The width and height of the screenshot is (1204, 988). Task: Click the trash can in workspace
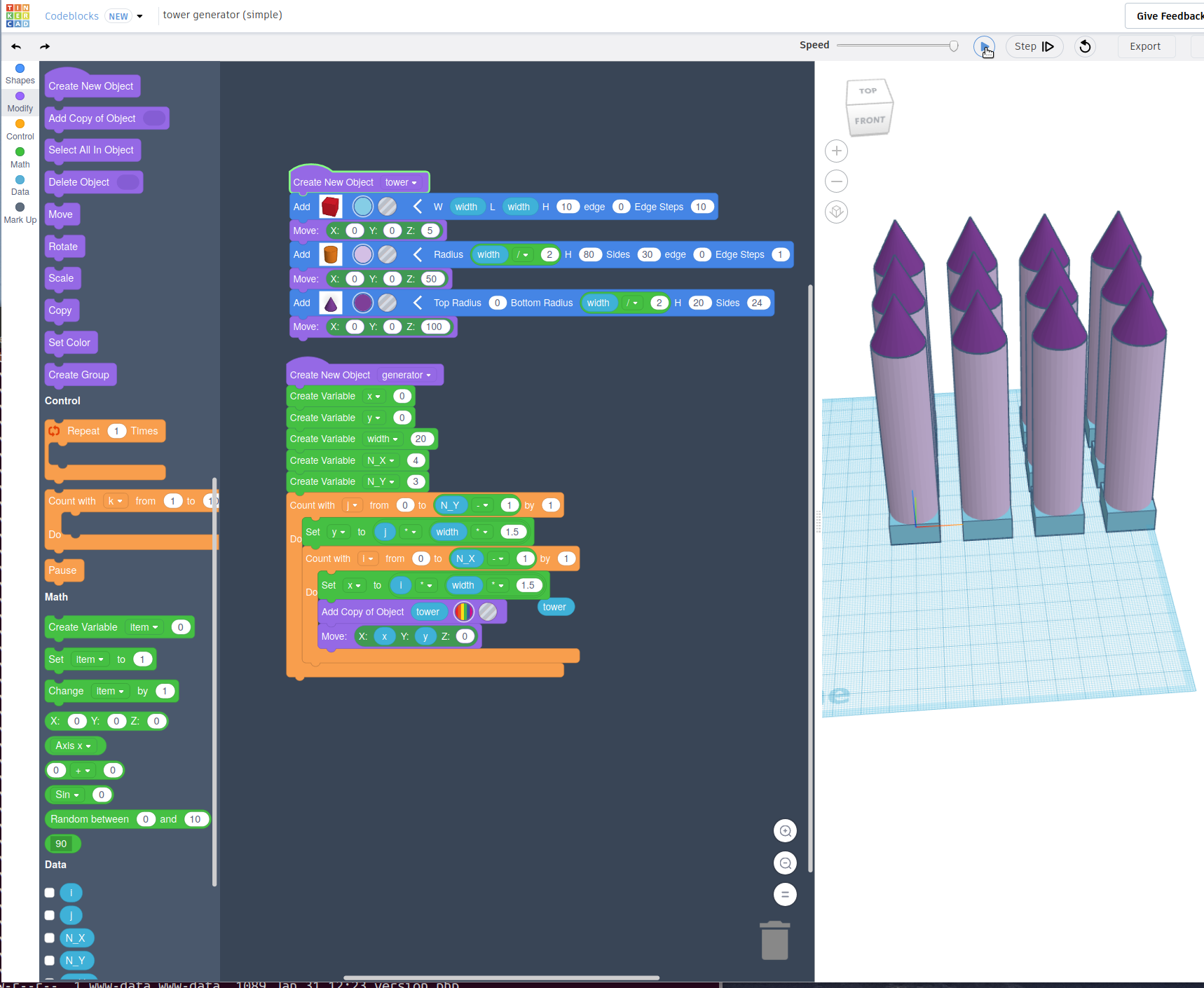click(x=774, y=940)
